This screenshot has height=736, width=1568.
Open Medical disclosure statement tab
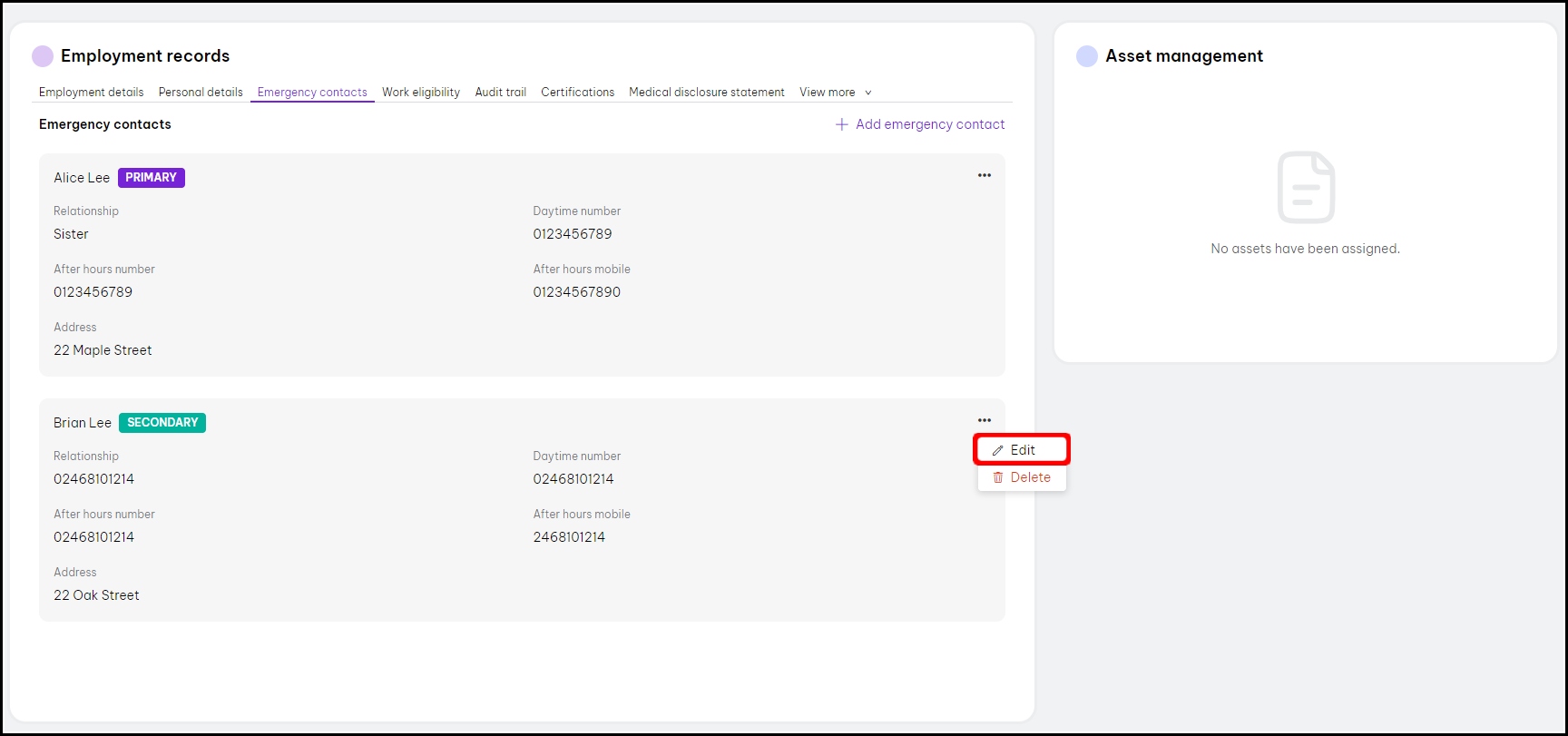pos(706,93)
